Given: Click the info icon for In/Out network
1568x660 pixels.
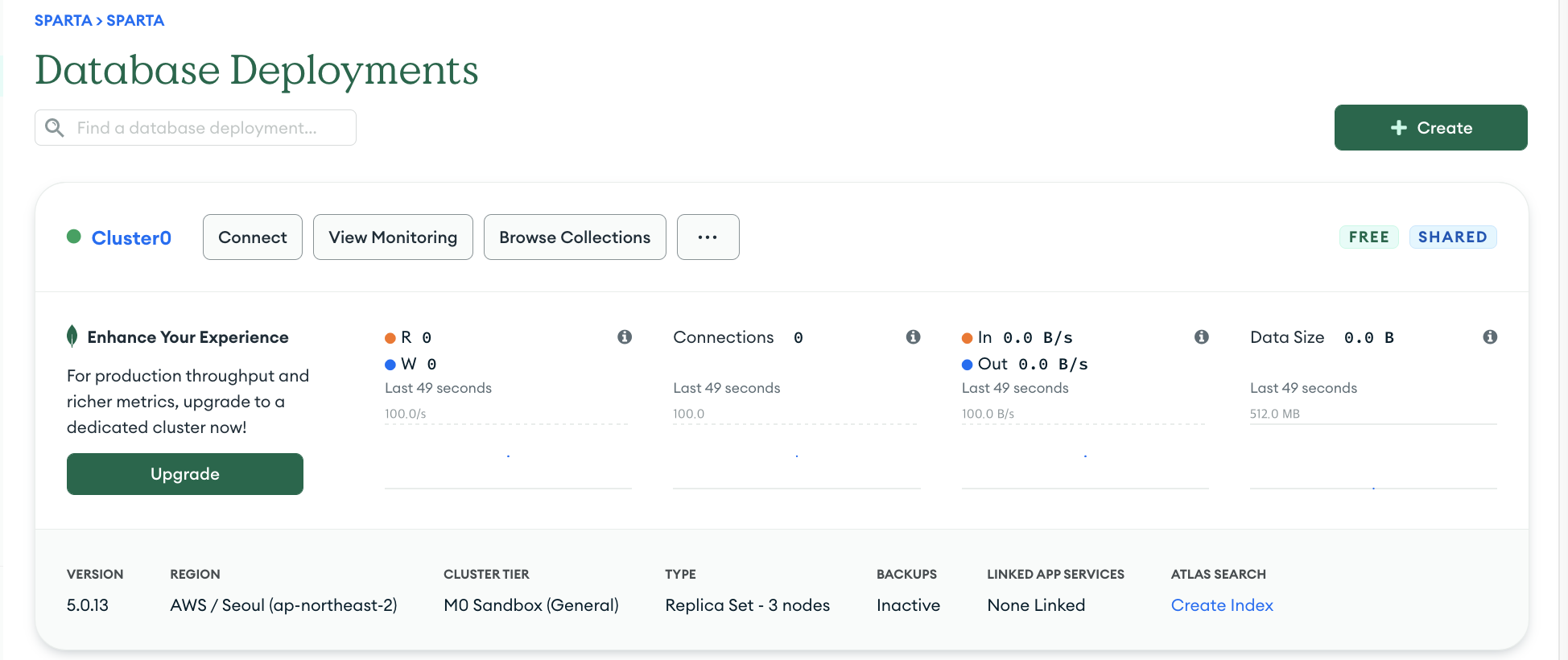Looking at the screenshot, I should pyautogui.click(x=1202, y=337).
